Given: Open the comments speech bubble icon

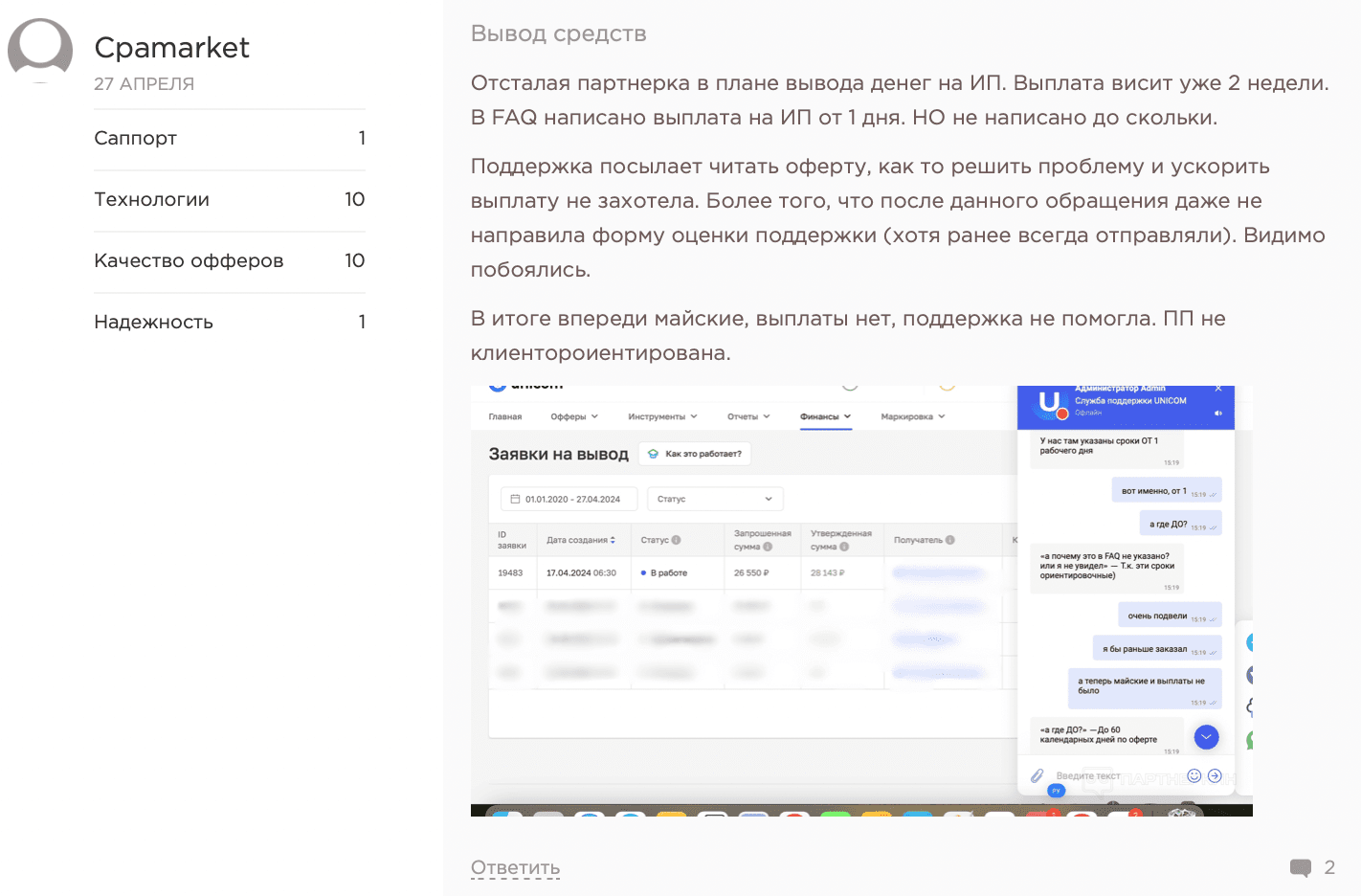Looking at the screenshot, I should 1300,868.
